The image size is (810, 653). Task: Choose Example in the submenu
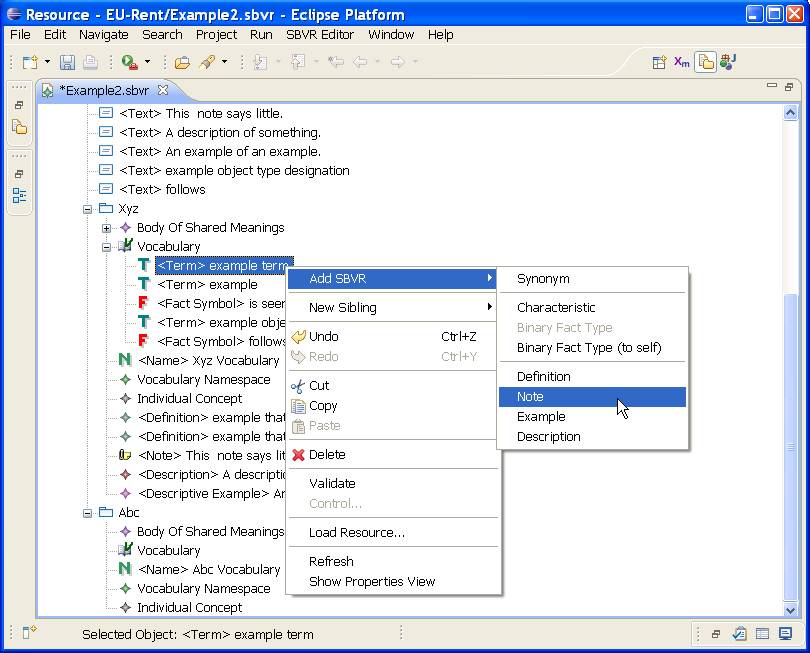point(592,417)
